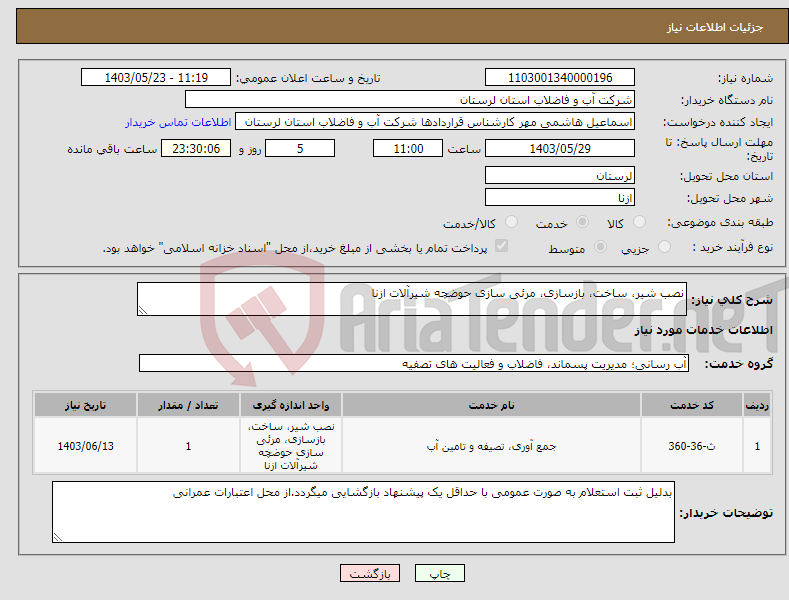The image size is (789, 600).
Task: Click the واحد اندازه گیری column header
Action: 291,405
